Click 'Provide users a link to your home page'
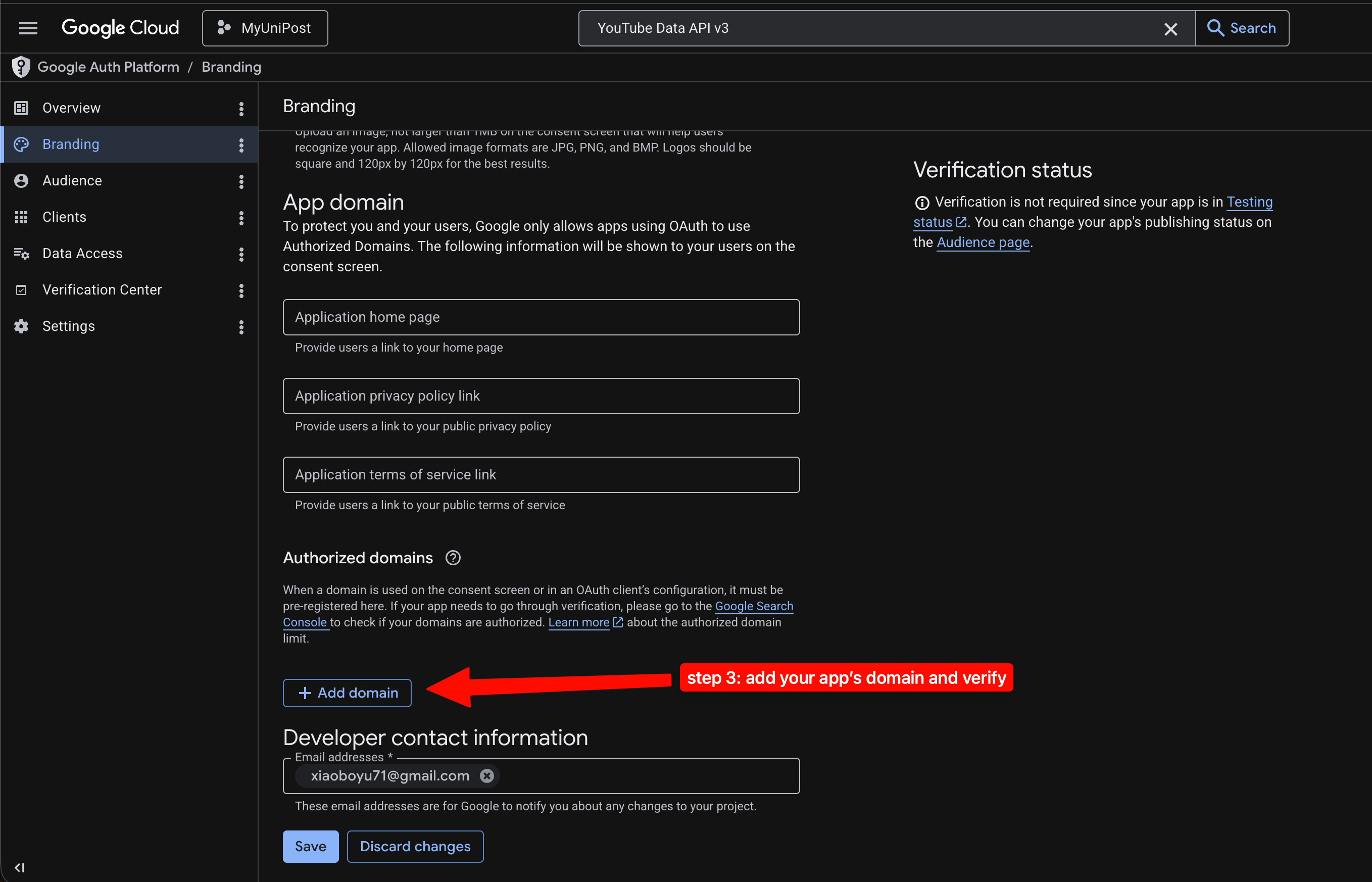The width and height of the screenshot is (1372, 882). point(399,348)
